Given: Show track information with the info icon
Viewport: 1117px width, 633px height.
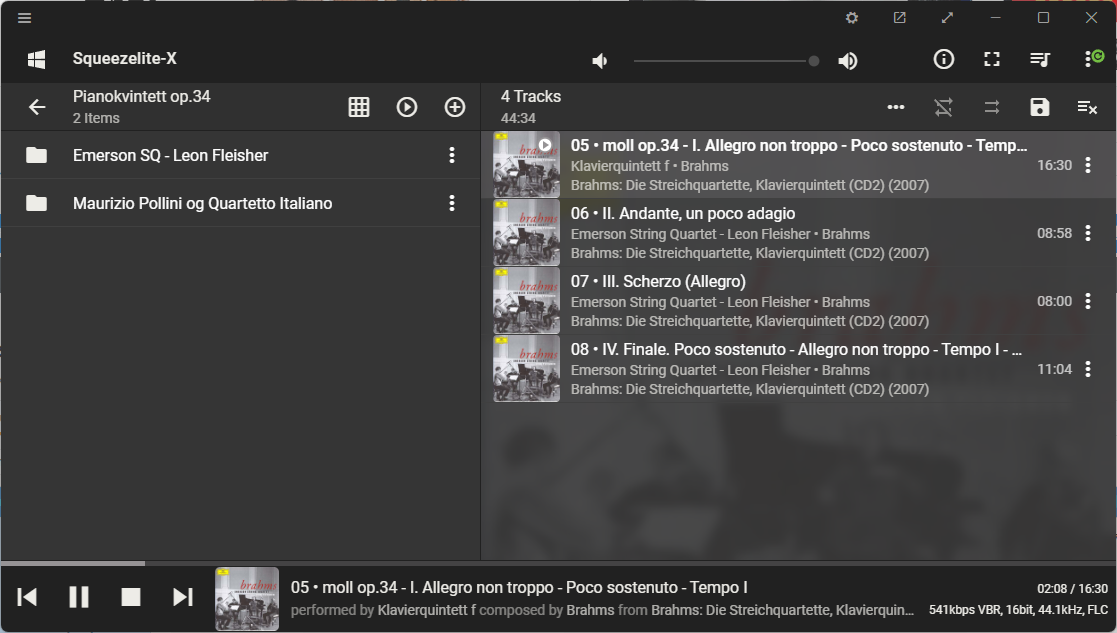Looking at the screenshot, I should click(944, 59).
